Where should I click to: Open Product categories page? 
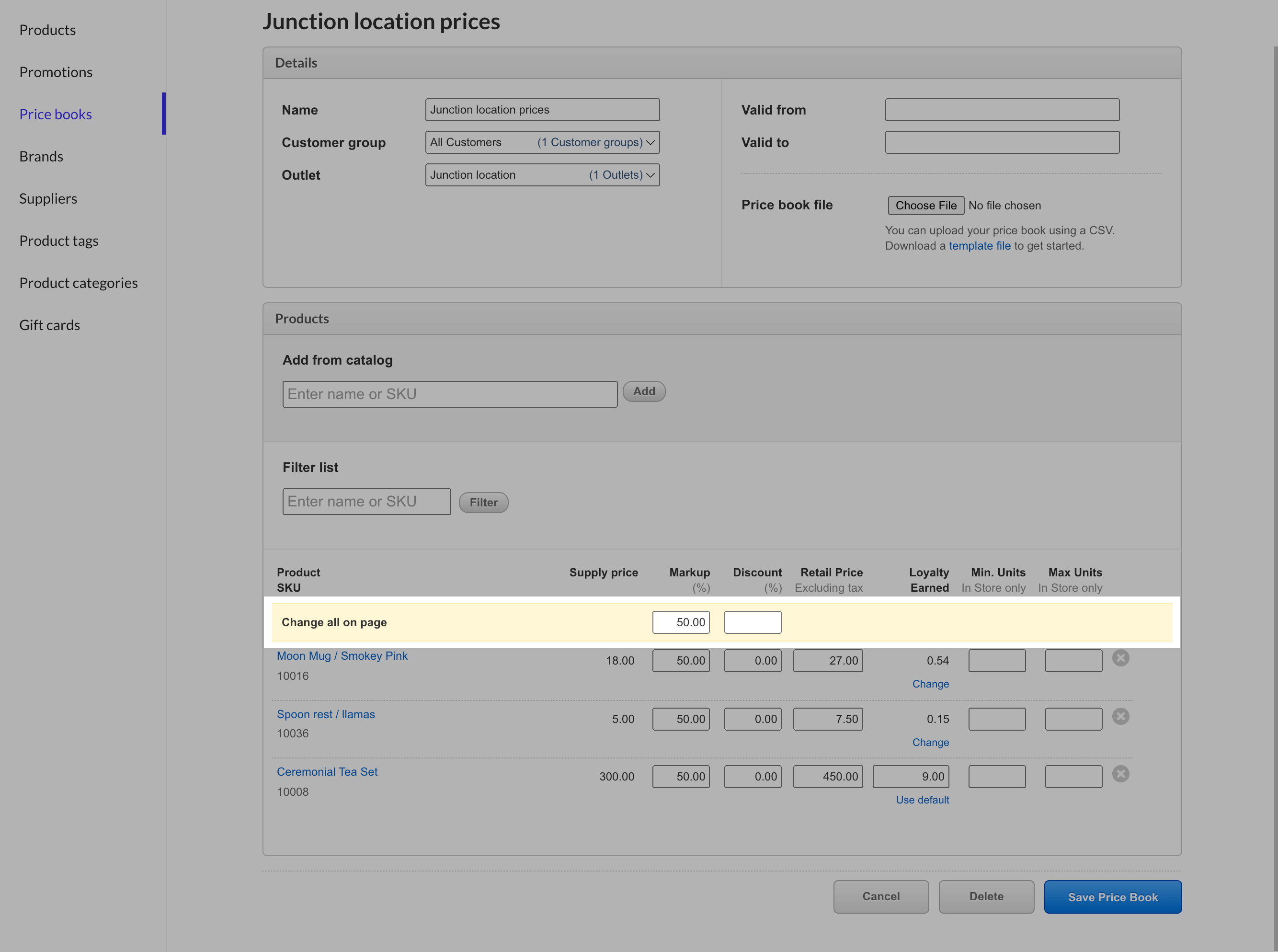coord(79,283)
